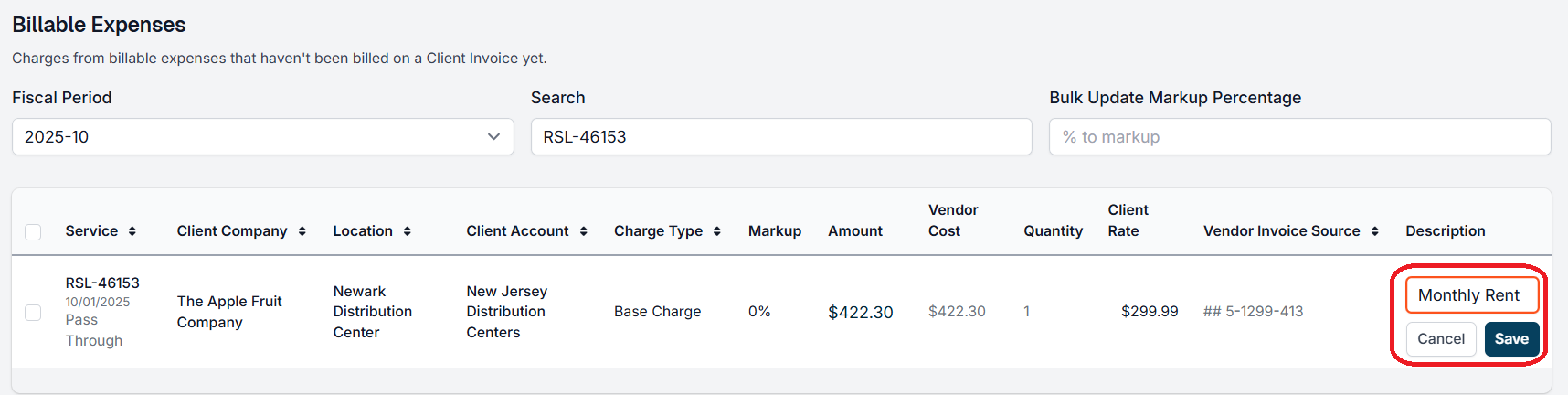Focus the Search field containing RSL-46153
This screenshot has width=1568, height=395.
click(x=780, y=137)
